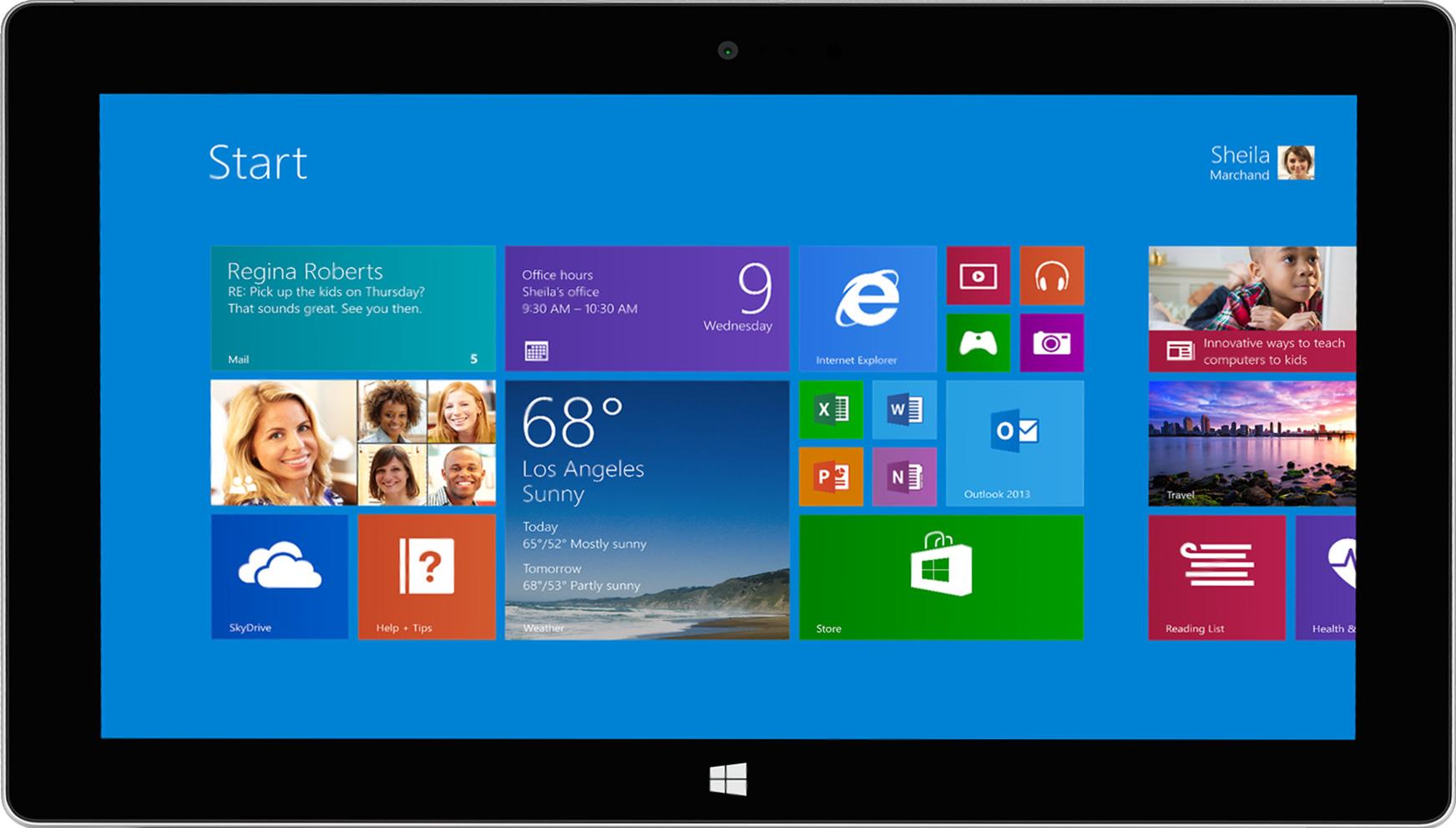Open the SkyDrive cloud tile
The width and height of the screenshot is (1456, 828).
(x=280, y=577)
